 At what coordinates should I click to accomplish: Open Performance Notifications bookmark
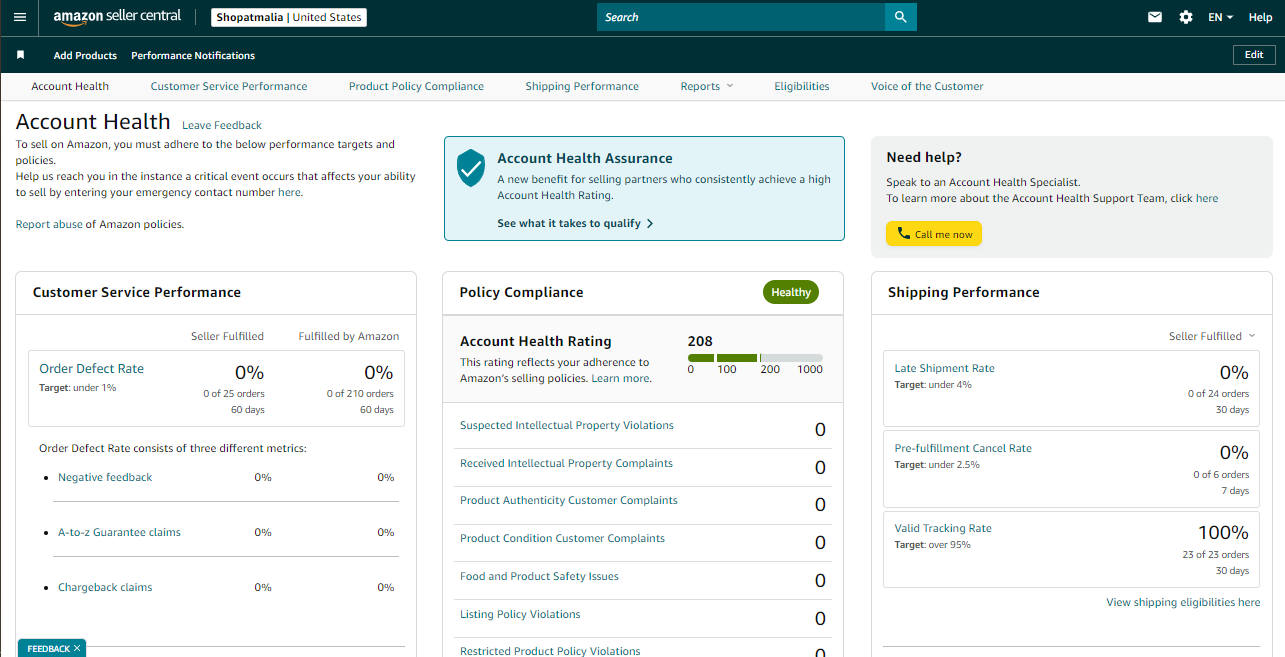click(x=193, y=55)
